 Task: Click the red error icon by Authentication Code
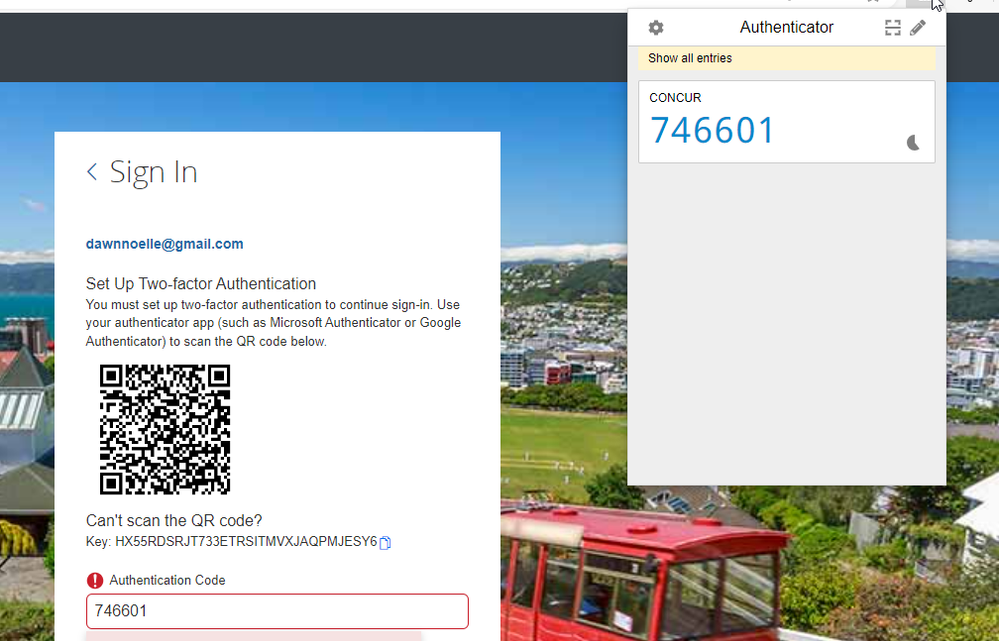tap(95, 580)
